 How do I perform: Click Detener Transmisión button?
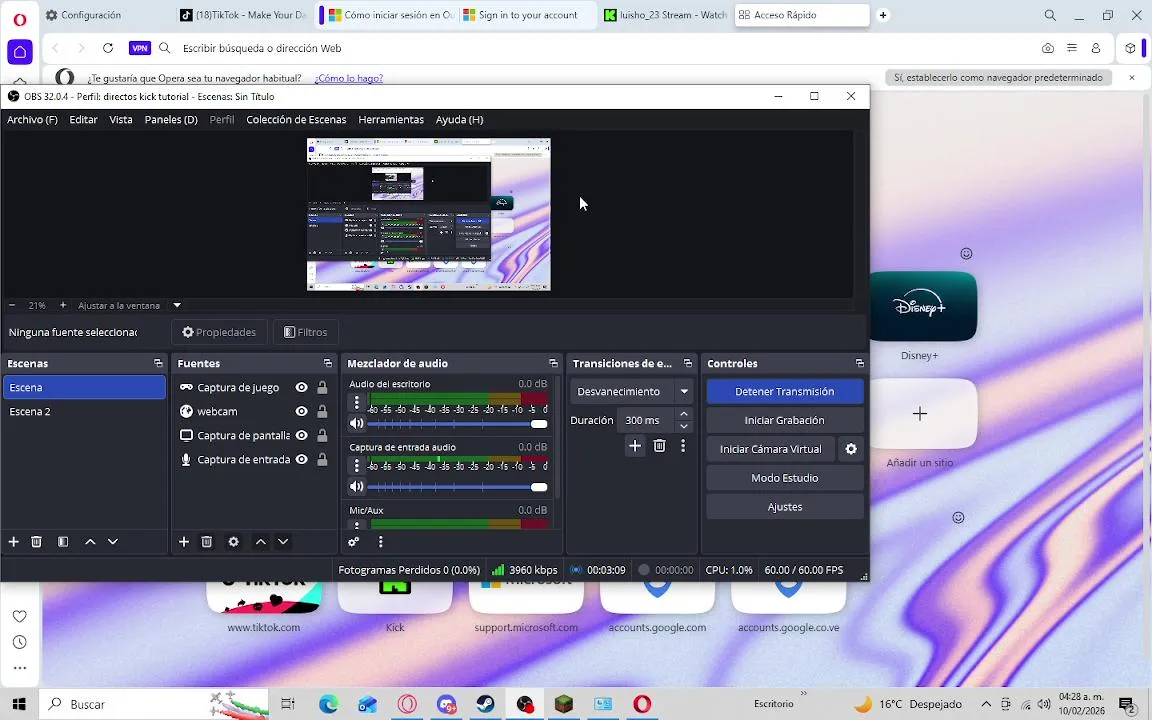[x=785, y=392]
